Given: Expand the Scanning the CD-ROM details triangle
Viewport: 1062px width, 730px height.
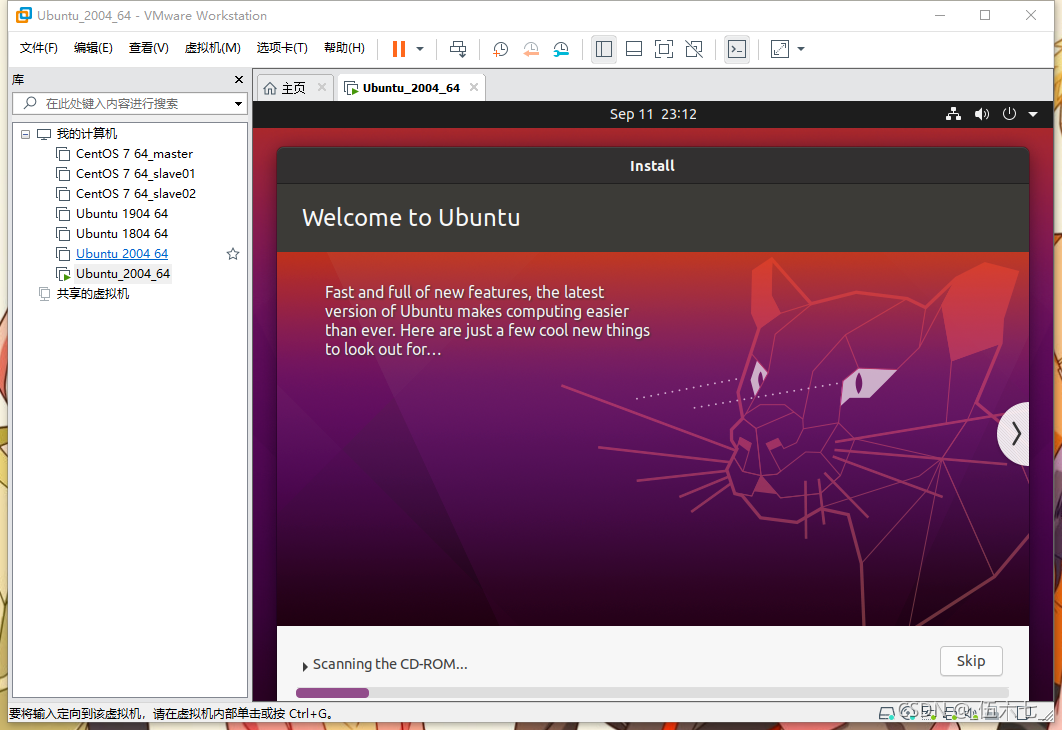Looking at the screenshot, I should [x=305, y=666].
